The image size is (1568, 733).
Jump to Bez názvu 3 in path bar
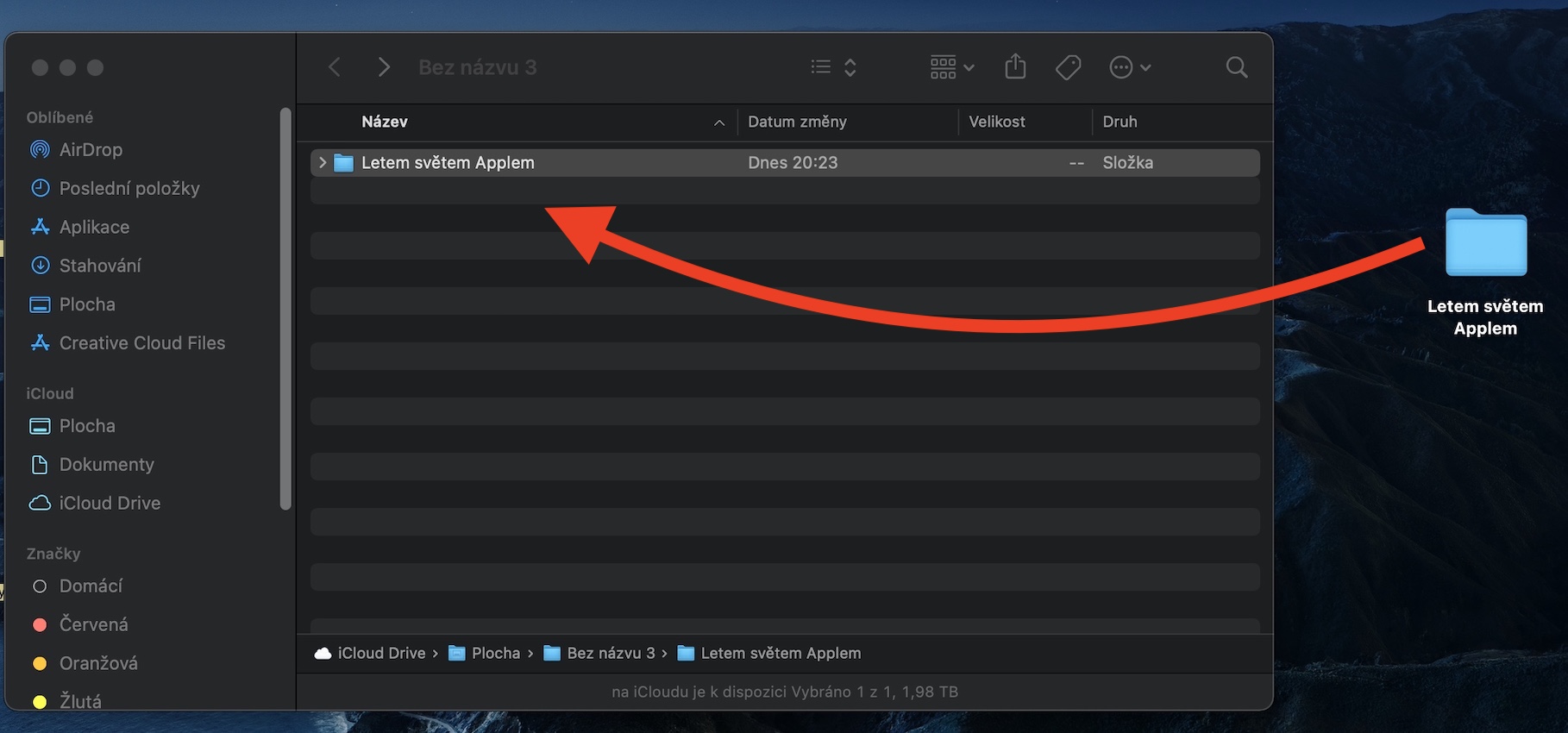click(599, 654)
